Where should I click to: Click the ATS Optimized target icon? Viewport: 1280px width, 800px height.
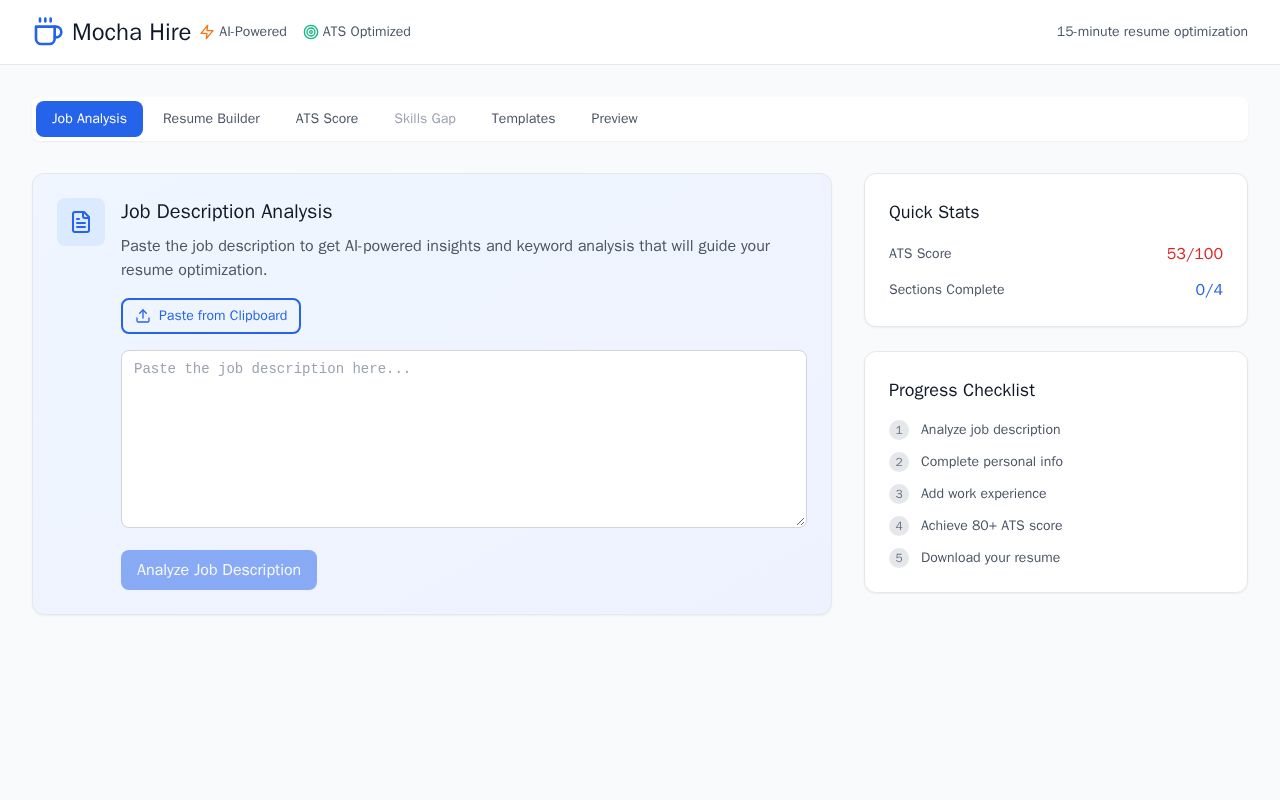click(311, 32)
